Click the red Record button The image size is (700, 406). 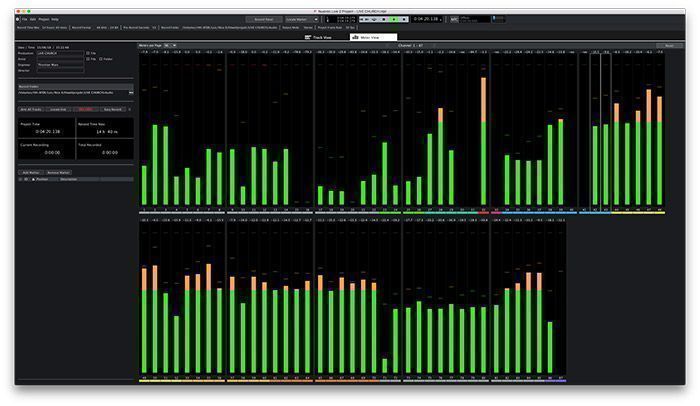pyautogui.click(x=85, y=109)
